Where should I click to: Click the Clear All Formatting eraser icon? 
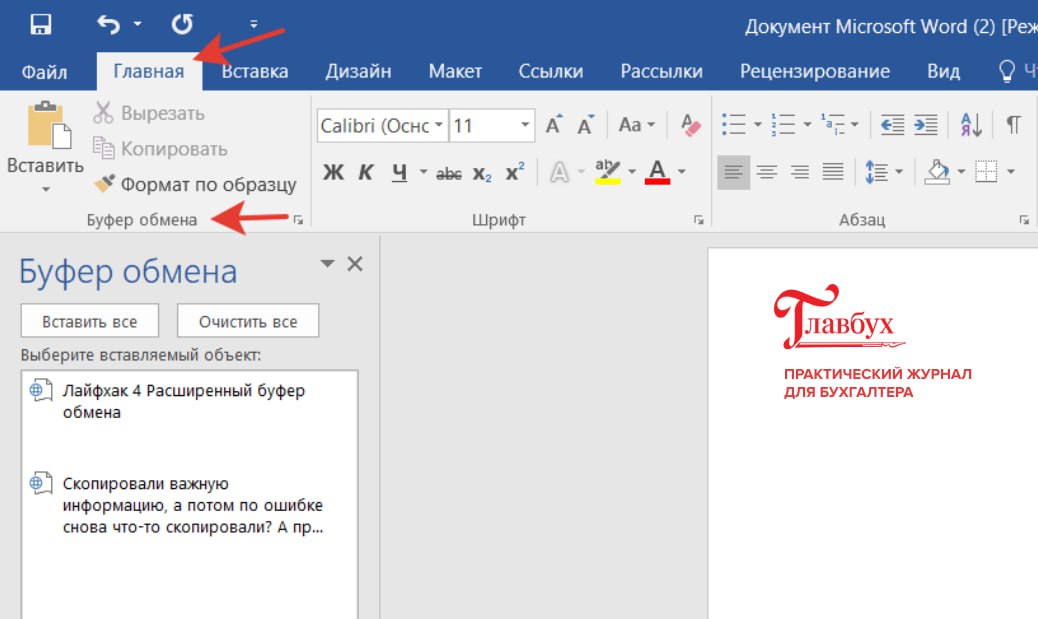[x=690, y=125]
